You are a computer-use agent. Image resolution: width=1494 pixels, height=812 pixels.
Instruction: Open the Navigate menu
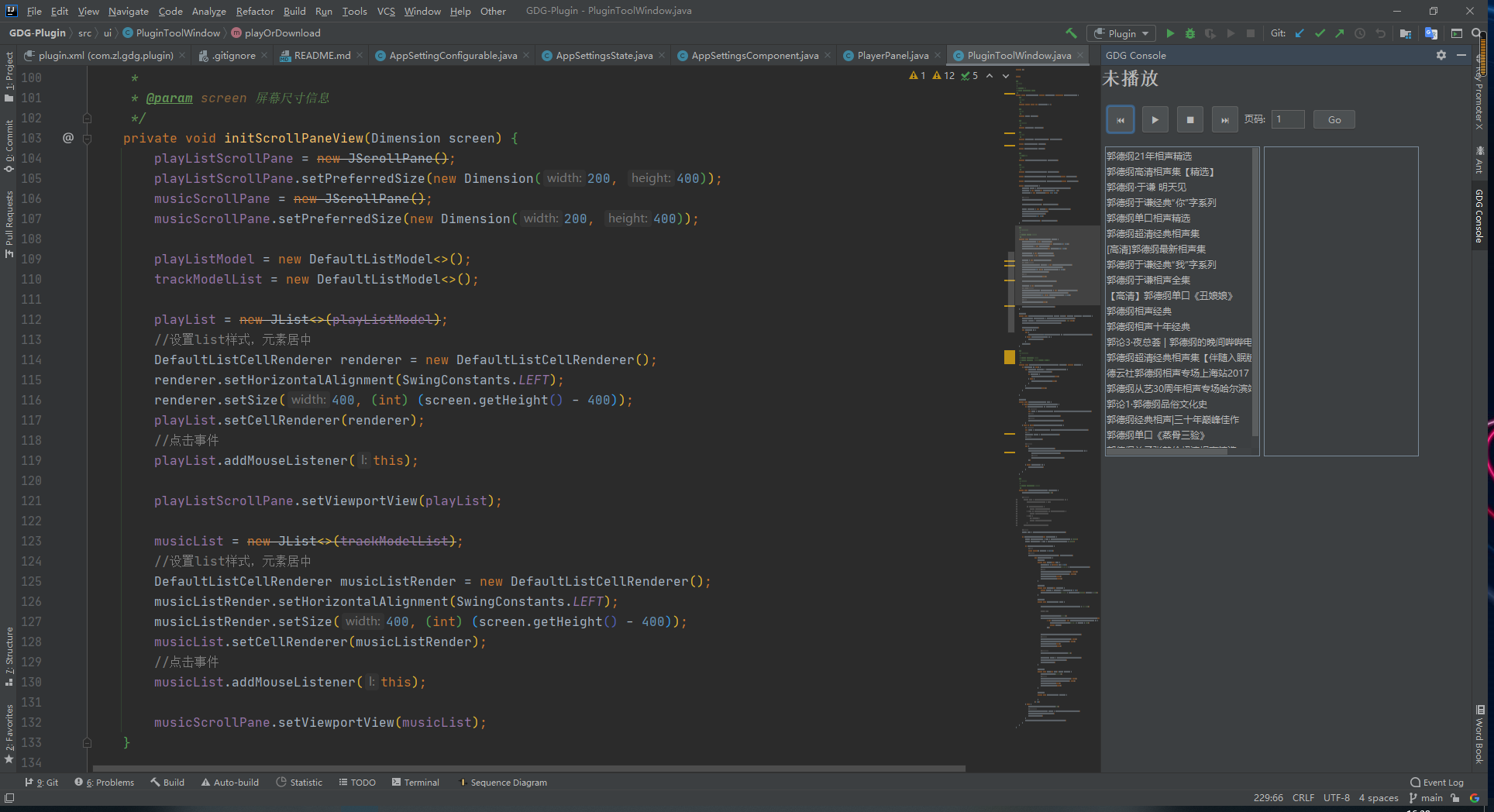pyautogui.click(x=128, y=11)
